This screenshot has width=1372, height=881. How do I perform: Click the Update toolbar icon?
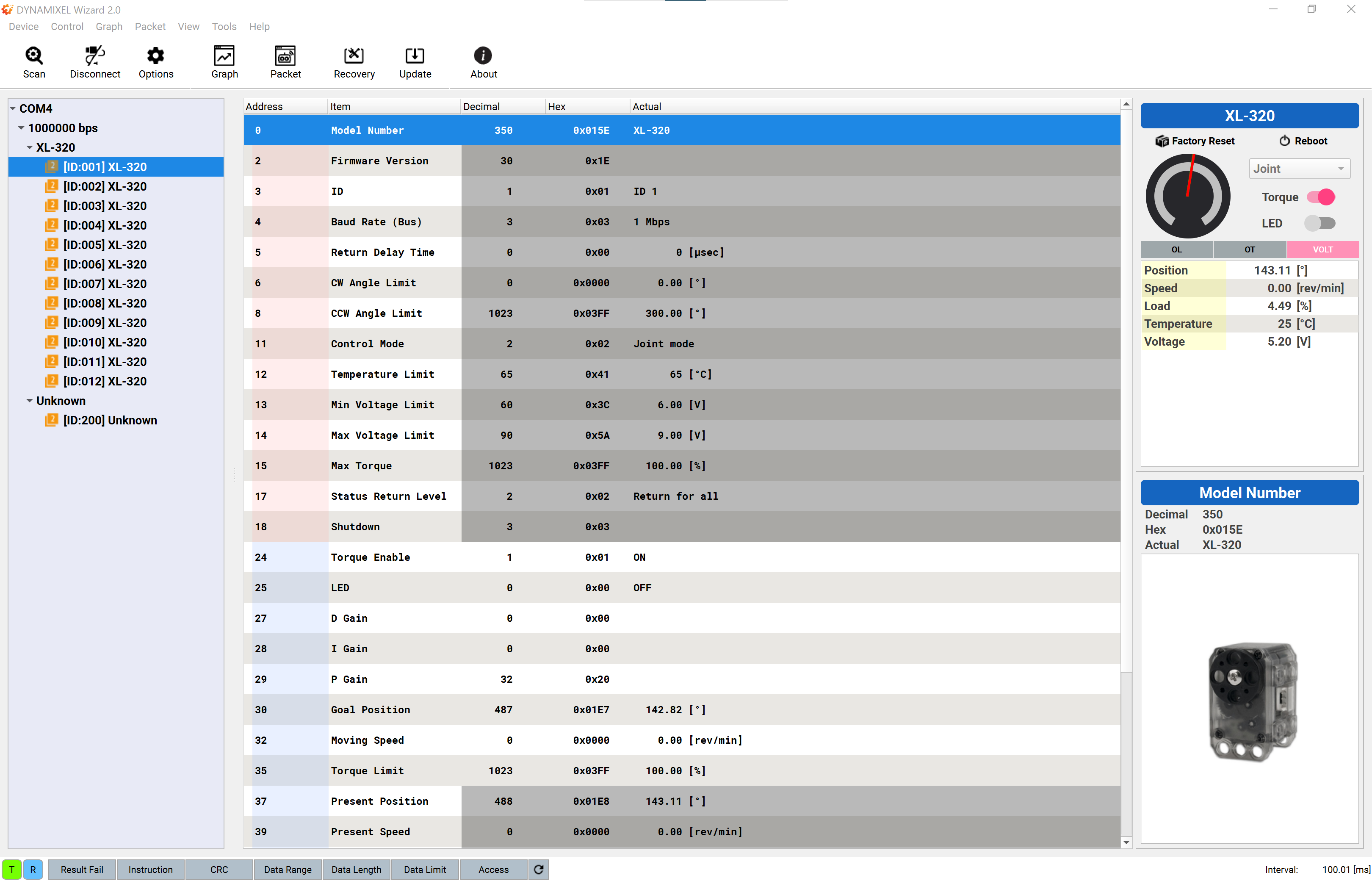coord(415,55)
